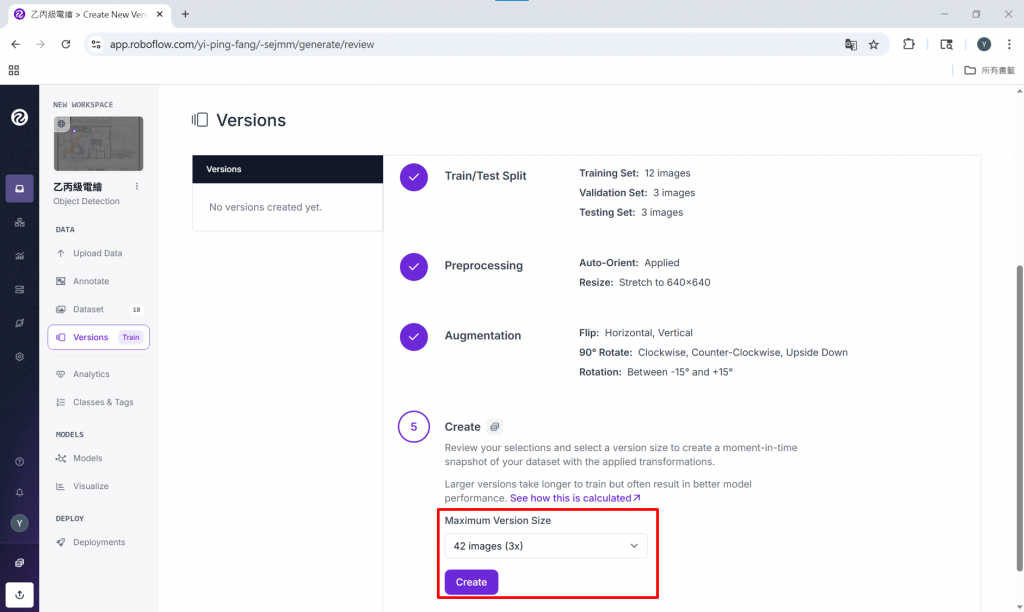Click the page vertical scrollbar

coord(1019,418)
